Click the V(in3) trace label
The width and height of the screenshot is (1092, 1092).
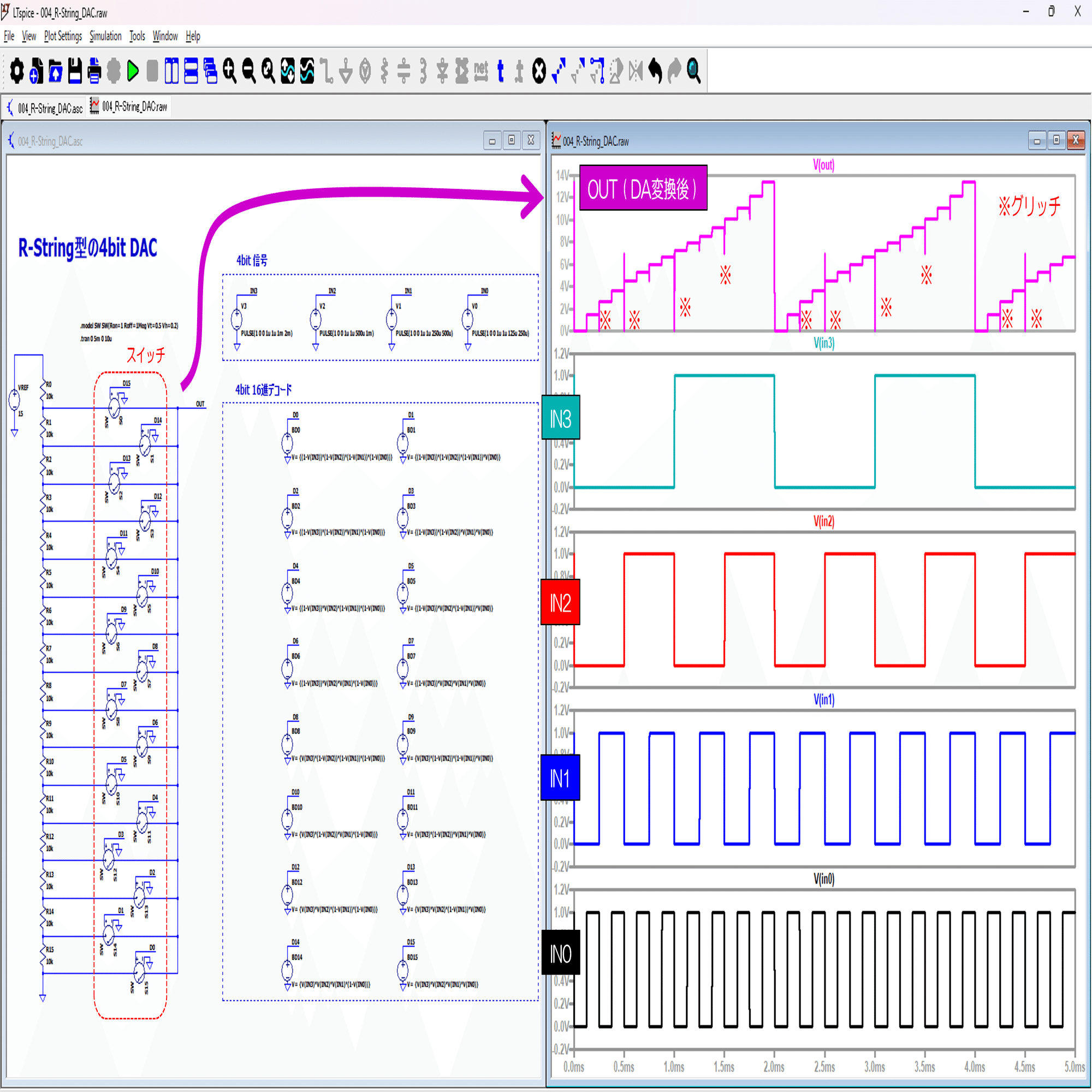pyautogui.click(x=823, y=343)
